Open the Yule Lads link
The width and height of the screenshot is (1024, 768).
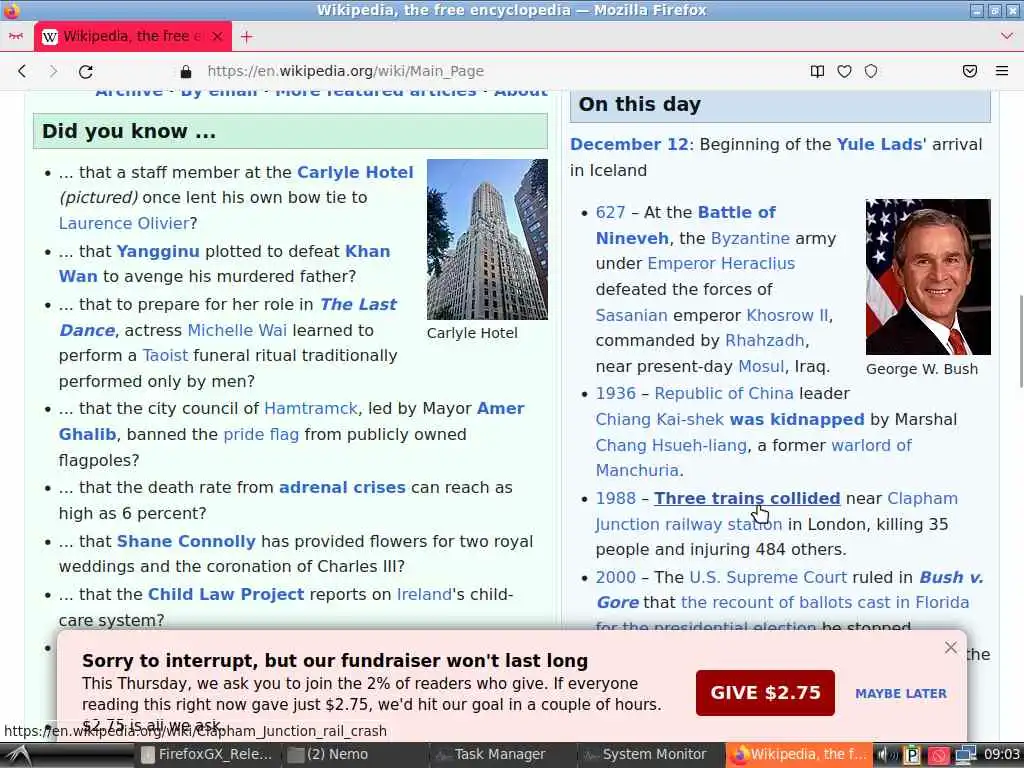pos(879,144)
